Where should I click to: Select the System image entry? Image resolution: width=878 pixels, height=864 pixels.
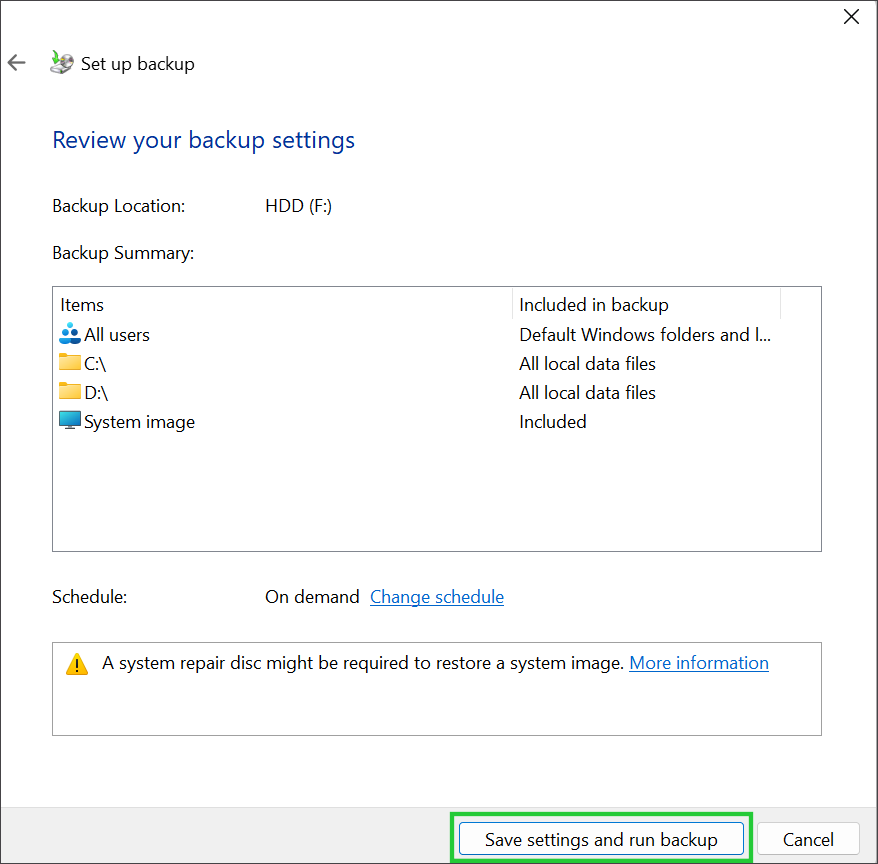[x=139, y=421]
